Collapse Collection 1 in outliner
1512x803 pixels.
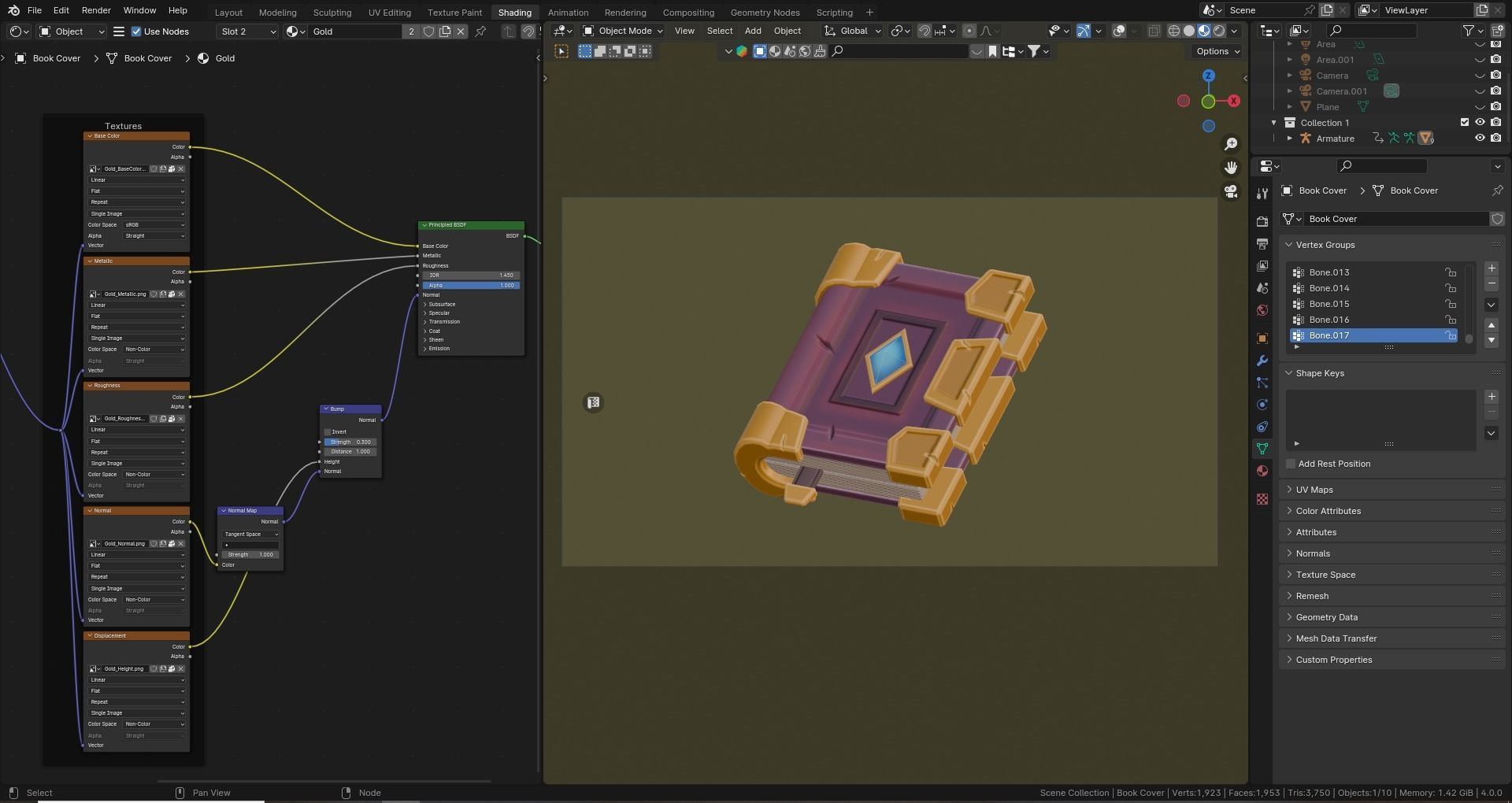point(1273,123)
